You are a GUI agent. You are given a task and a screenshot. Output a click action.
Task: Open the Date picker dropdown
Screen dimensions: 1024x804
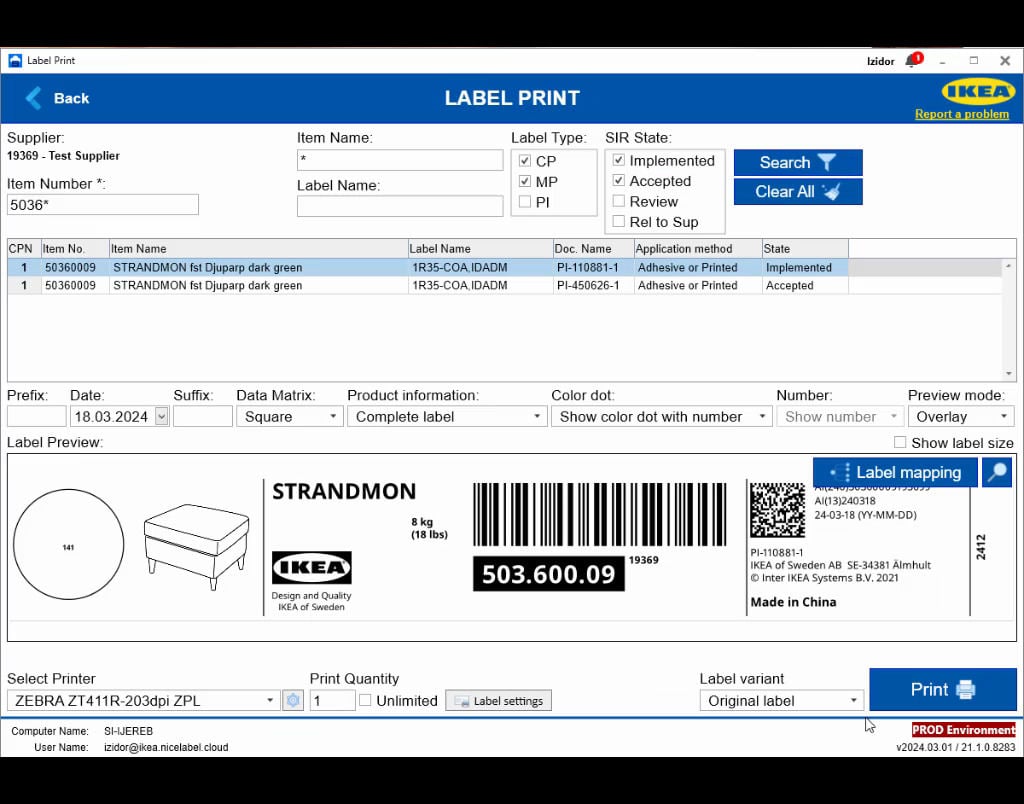click(x=161, y=417)
